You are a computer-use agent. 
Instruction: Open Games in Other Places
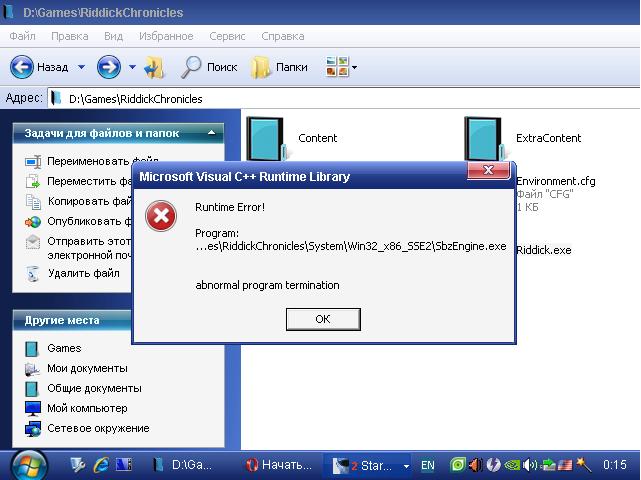pyautogui.click(x=64, y=348)
